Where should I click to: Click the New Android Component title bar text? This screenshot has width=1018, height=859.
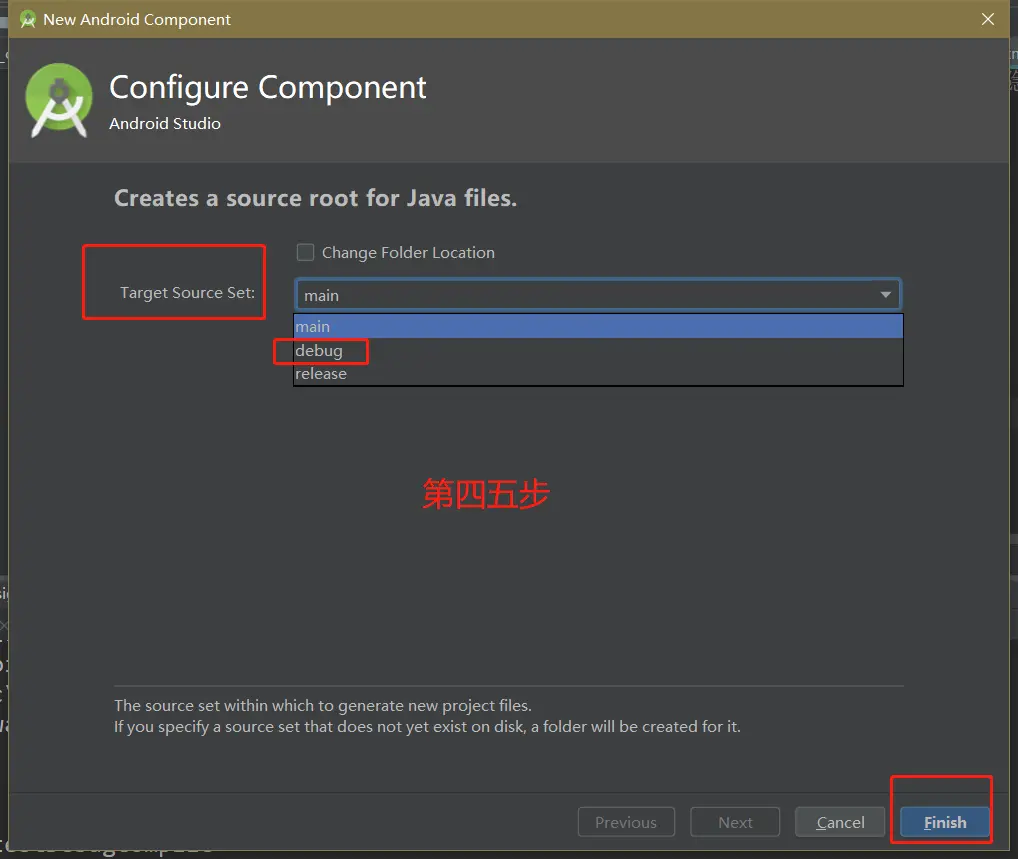point(137,19)
